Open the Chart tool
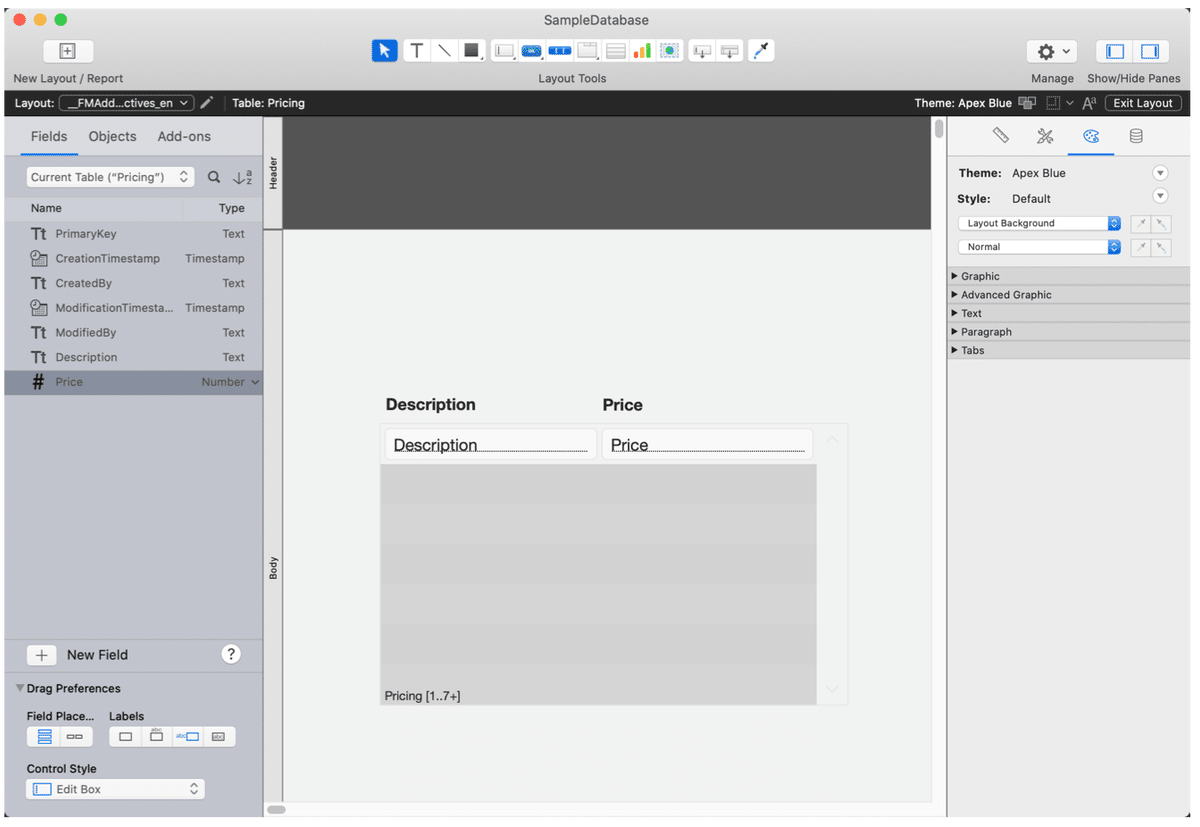Viewport: 1200px width, 827px height. pyautogui.click(x=641, y=50)
